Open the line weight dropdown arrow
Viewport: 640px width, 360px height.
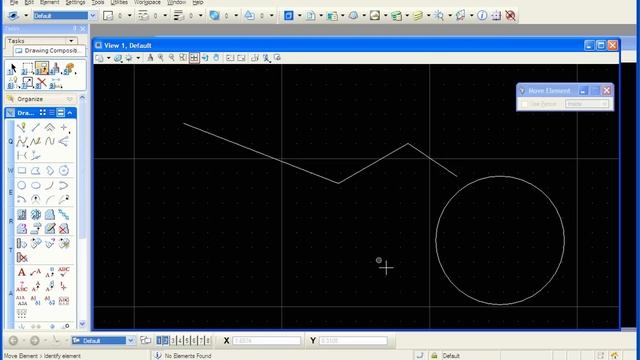200,16
